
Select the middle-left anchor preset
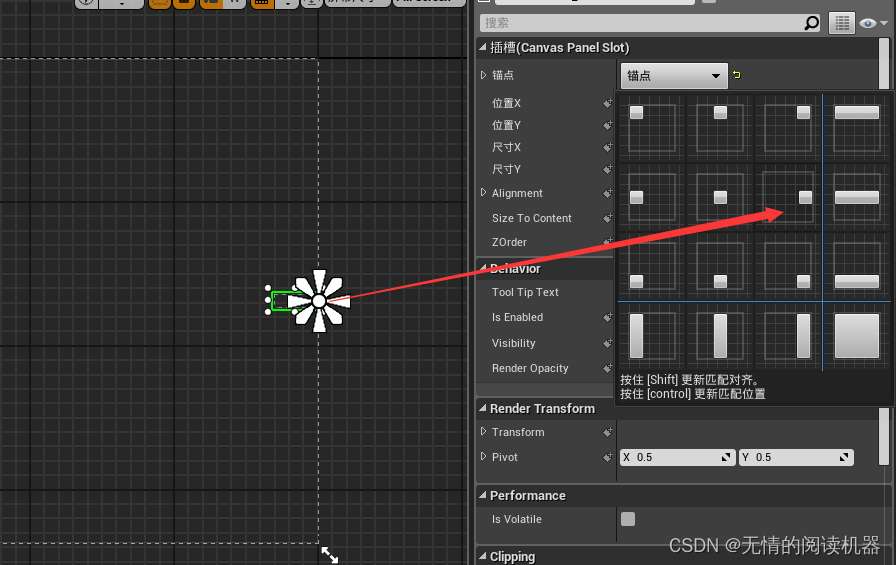[651, 196]
